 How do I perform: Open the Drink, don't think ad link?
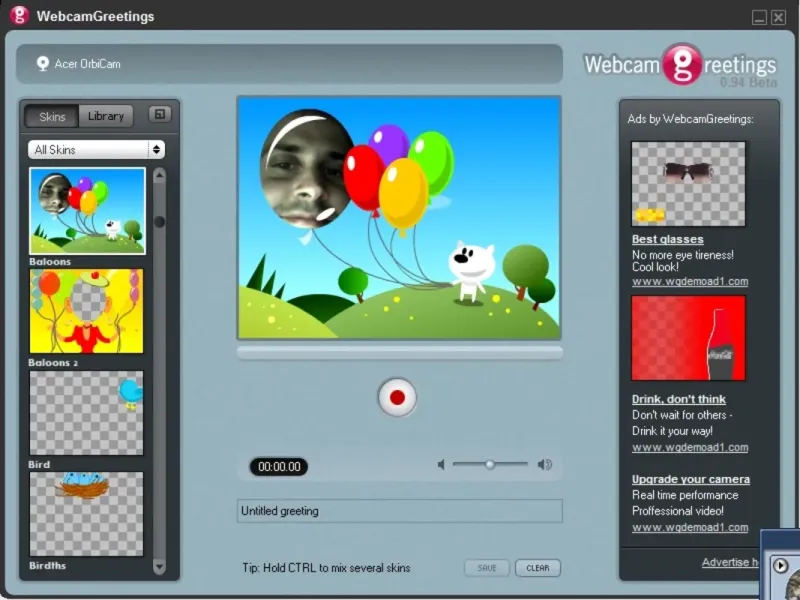[679, 399]
